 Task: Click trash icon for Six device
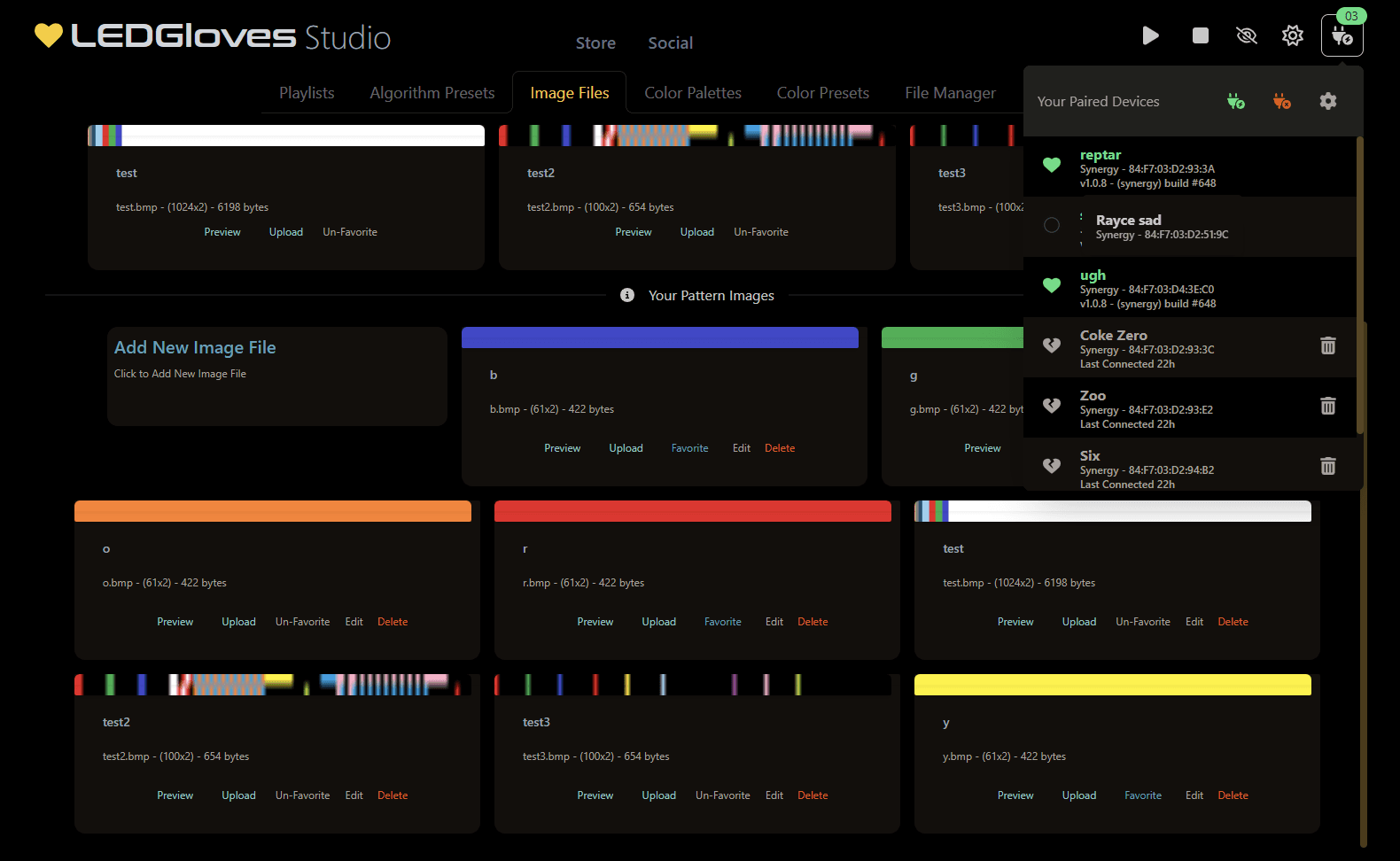(x=1327, y=466)
